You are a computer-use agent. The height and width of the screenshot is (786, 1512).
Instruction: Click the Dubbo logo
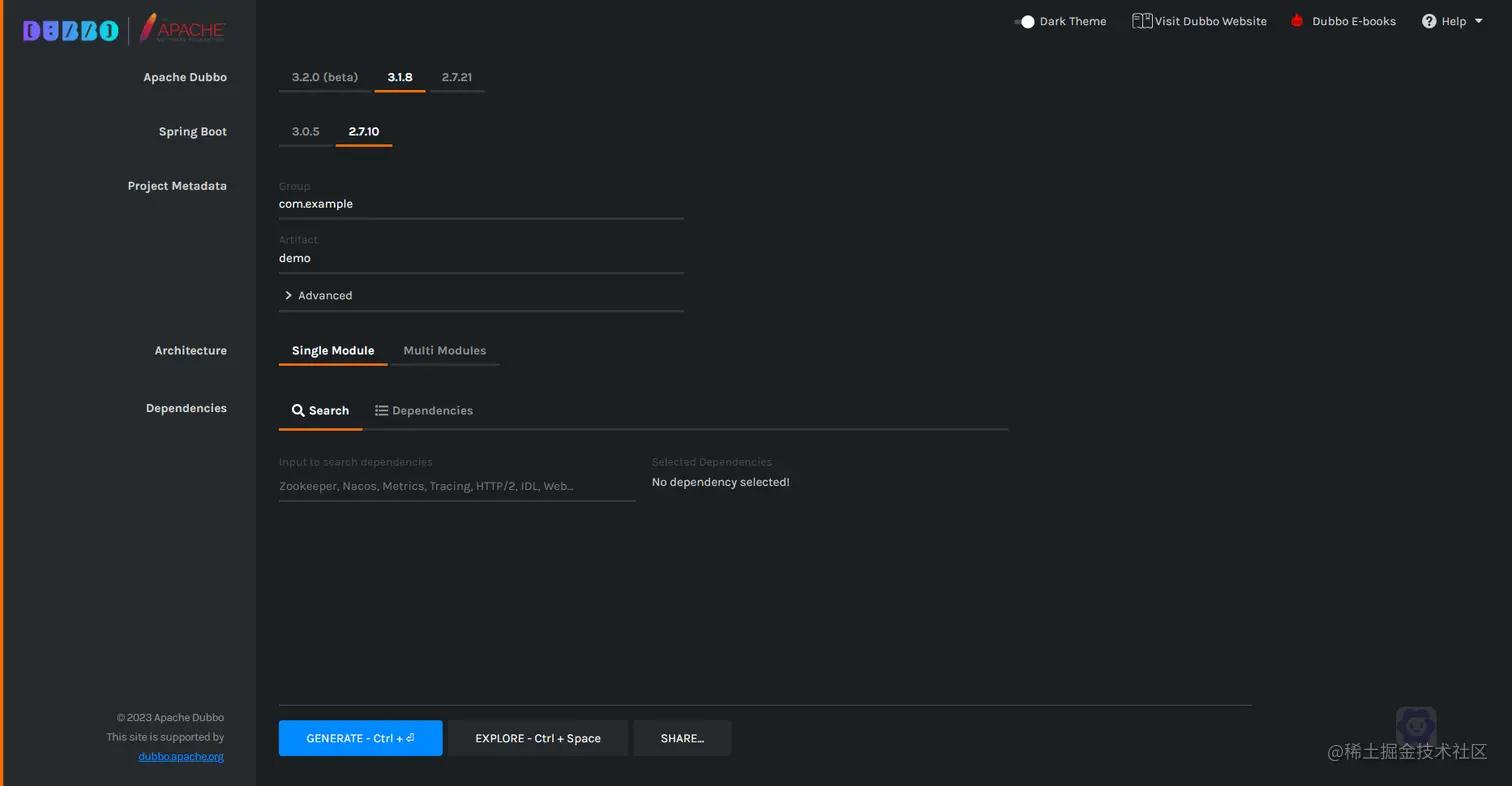[x=70, y=30]
